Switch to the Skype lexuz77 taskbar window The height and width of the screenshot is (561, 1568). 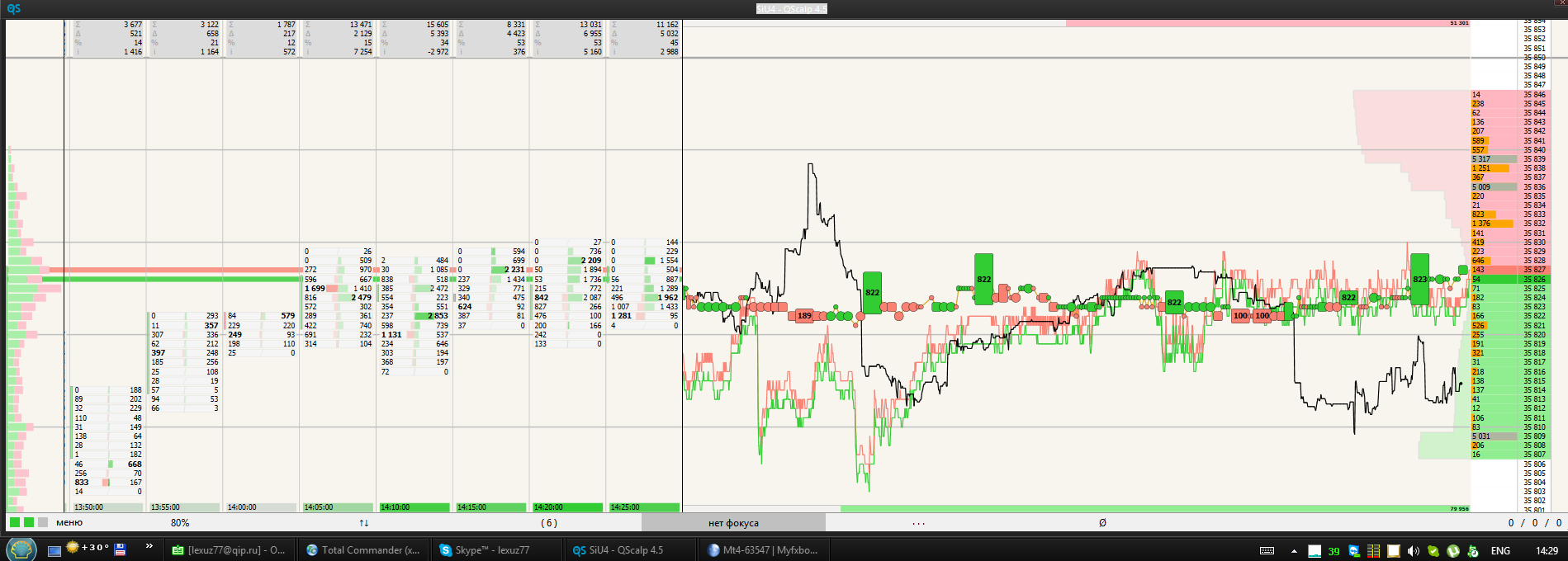[497, 550]
